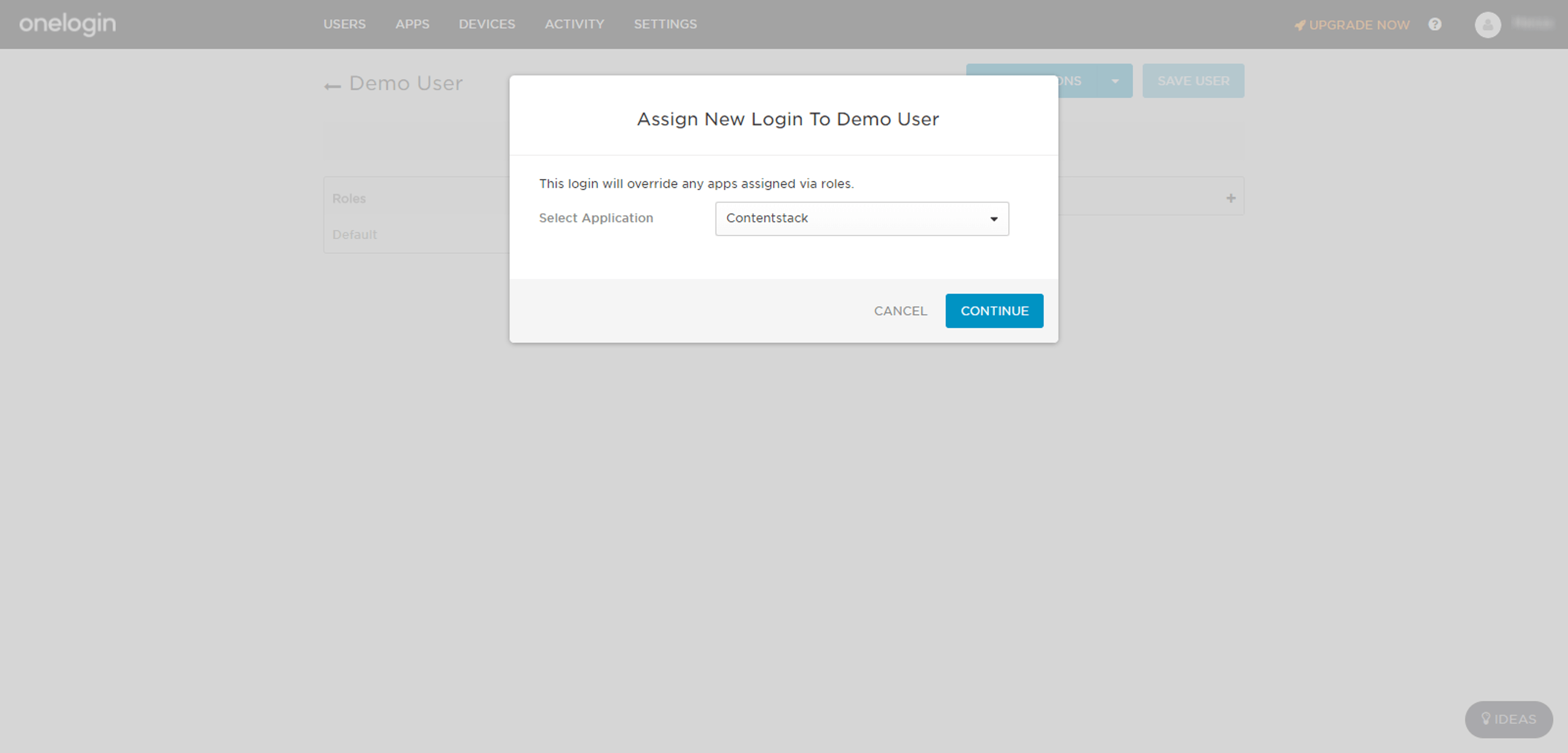Click the plus icon to add application
Screen dimensions: 1568x753
(1231, 198)
